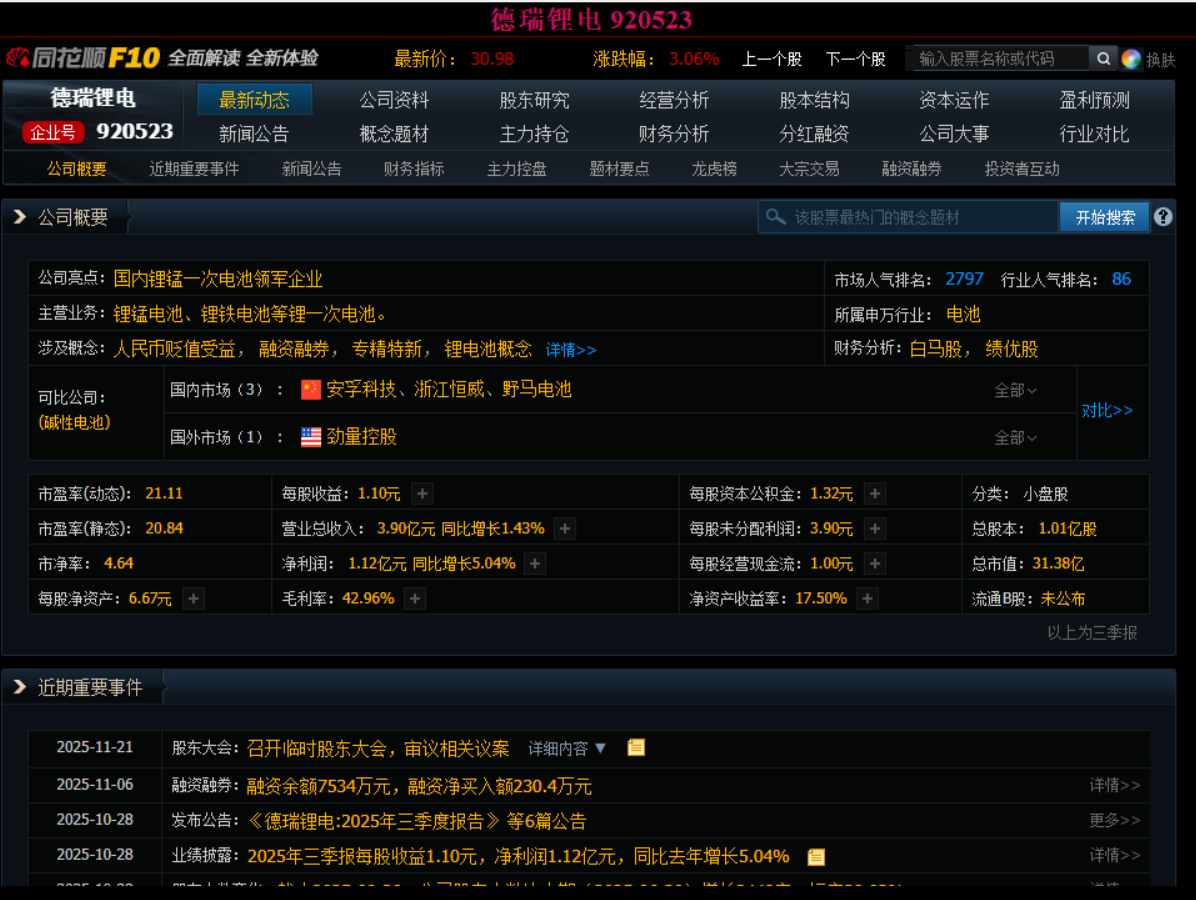Image resolution: width=1196 pixels, height=900 pixels.
Task: Click the magnifier icon in concept search box
Action: 776,217
